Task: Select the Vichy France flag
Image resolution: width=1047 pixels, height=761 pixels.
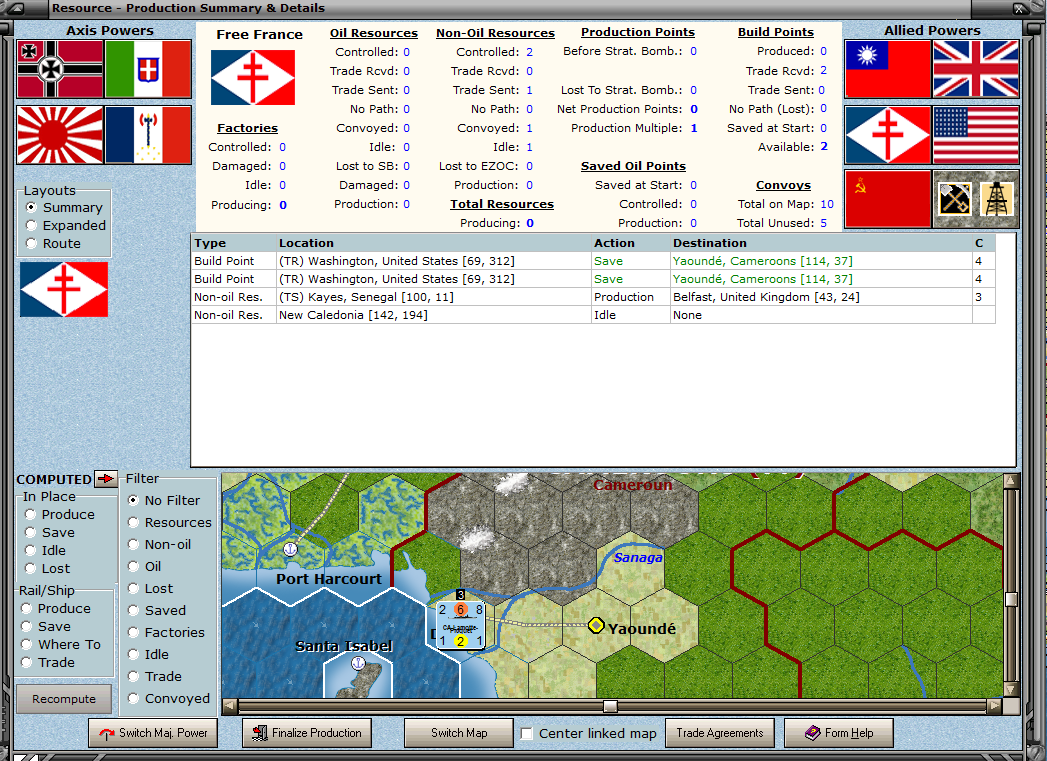Action: point(148,135)
